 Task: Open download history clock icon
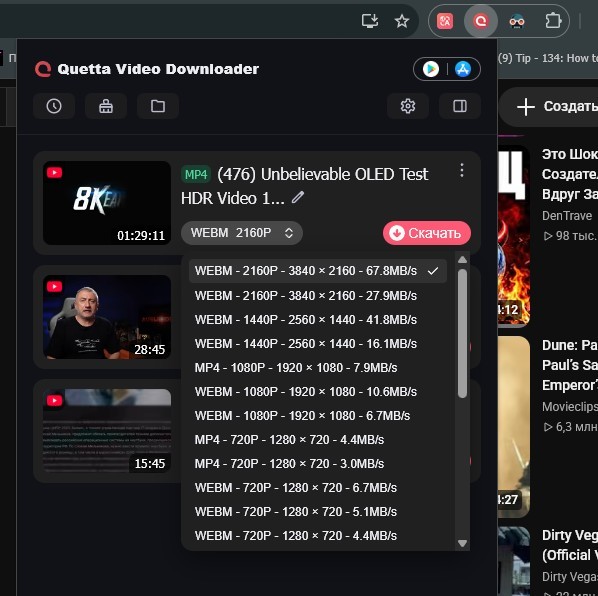[54, 106]
